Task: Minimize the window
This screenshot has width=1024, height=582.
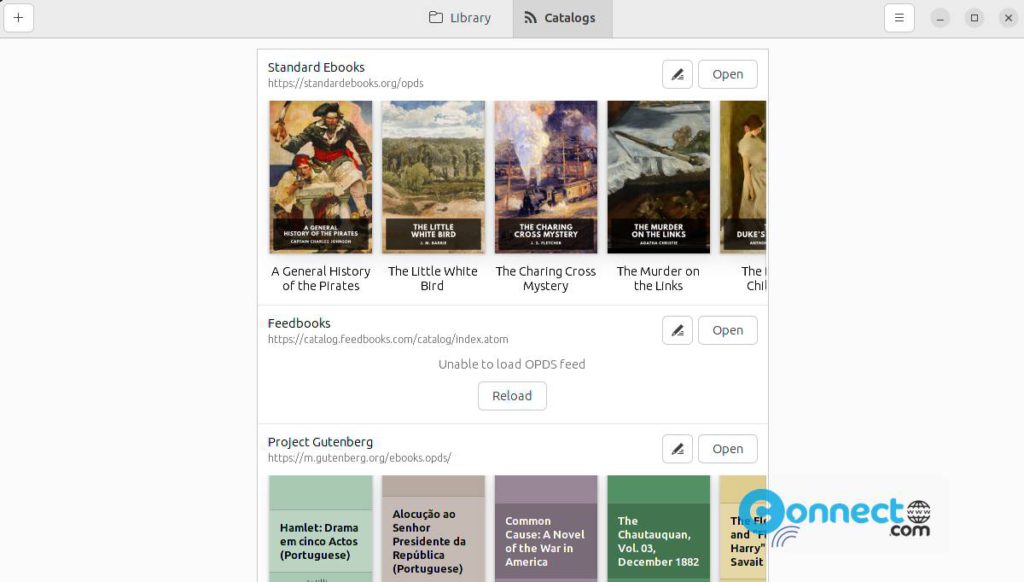Action: [x=940, y=18]
